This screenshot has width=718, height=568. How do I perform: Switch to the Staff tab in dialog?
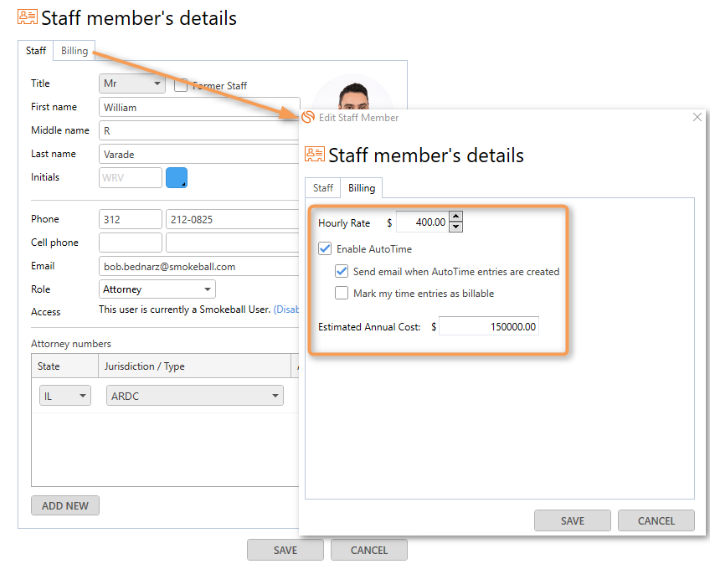[x=323, y=188]
